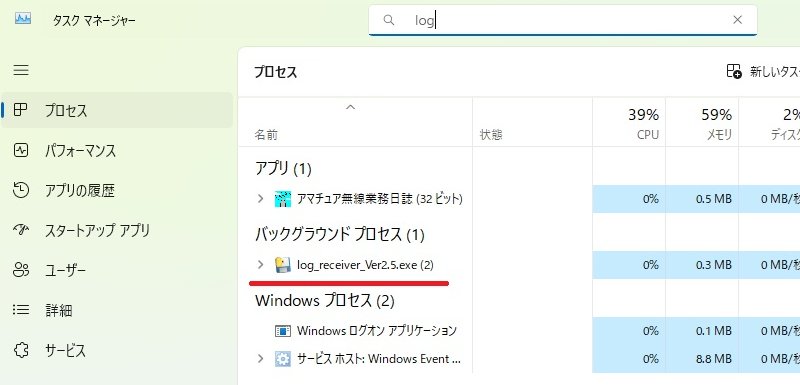This screenshot has height=385, width=800.
Task: Select the アマチュア無線業務日誌 (32 ビット) row
Action: (380, 199)
